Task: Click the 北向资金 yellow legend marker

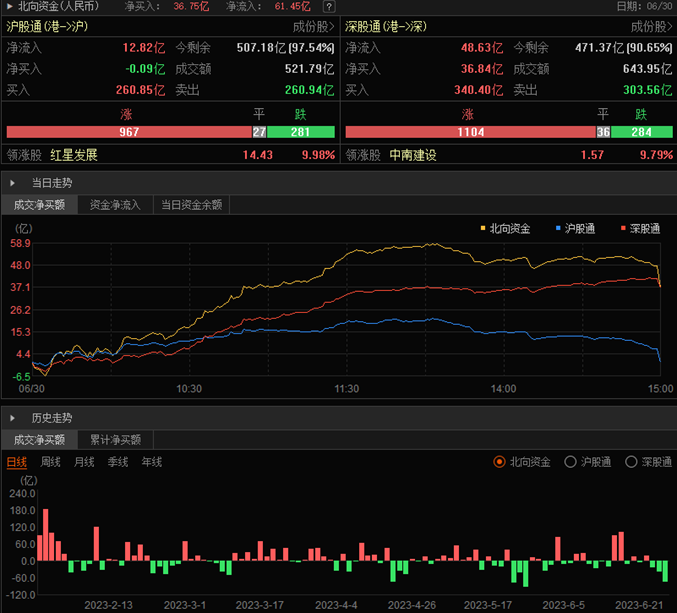Action: tap(483, 229)
